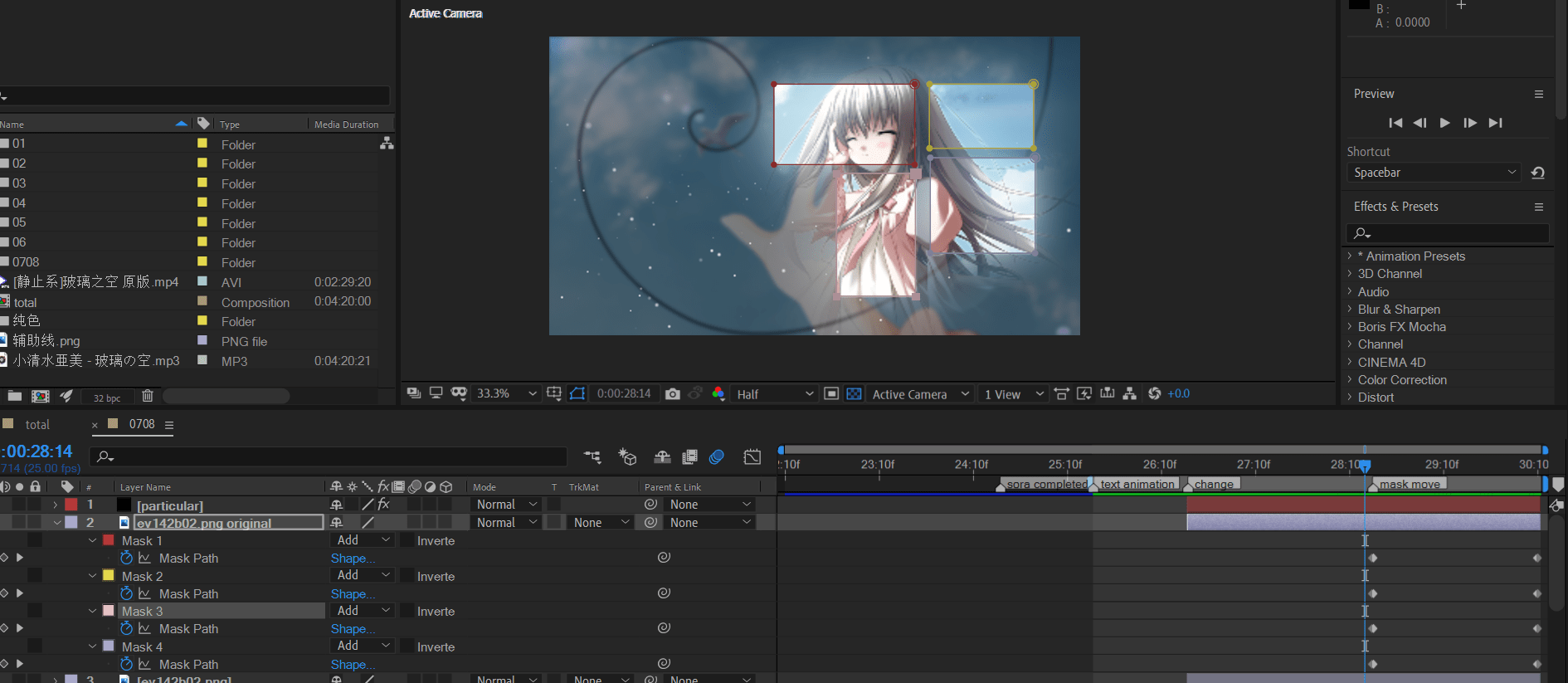
Task: Click 3D glasses preview options icon
Action: click(x=459, y=393)
